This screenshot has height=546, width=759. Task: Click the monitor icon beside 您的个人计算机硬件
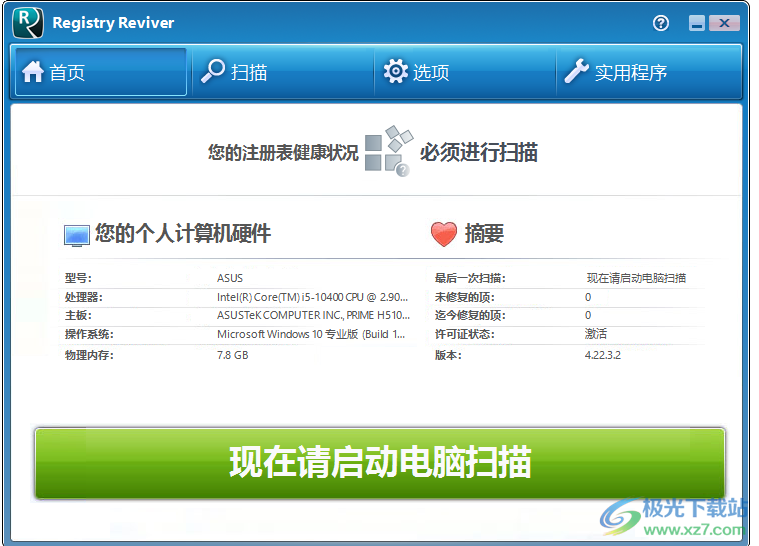tap(76, 236)
